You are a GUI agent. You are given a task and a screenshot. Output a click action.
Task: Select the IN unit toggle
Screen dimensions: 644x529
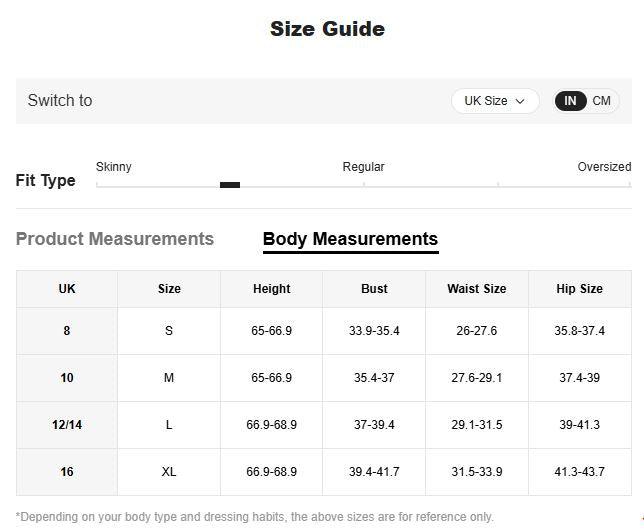pyautogui.click(x=570, y=101)
